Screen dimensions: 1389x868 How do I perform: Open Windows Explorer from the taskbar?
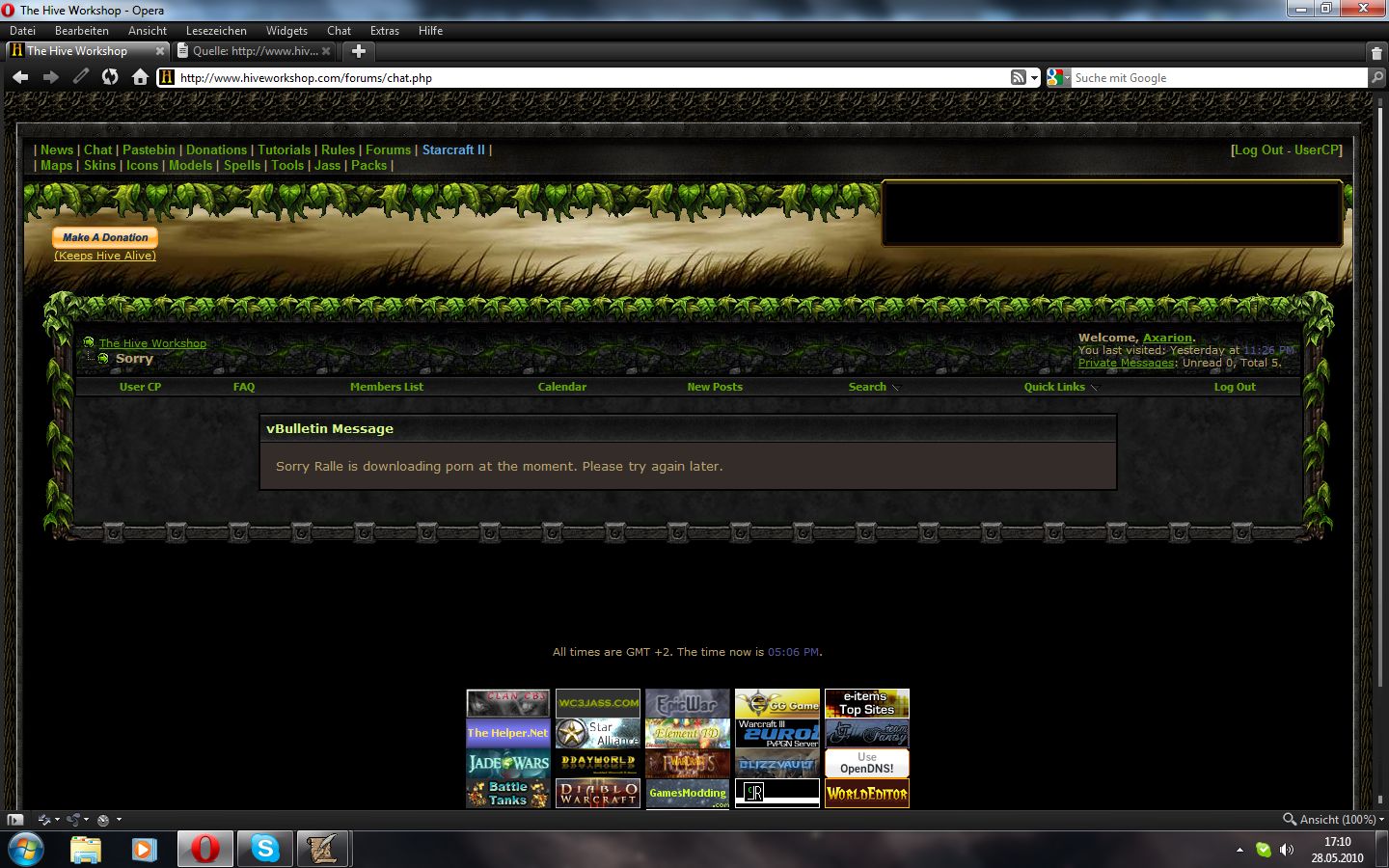(x=86, y=850)
